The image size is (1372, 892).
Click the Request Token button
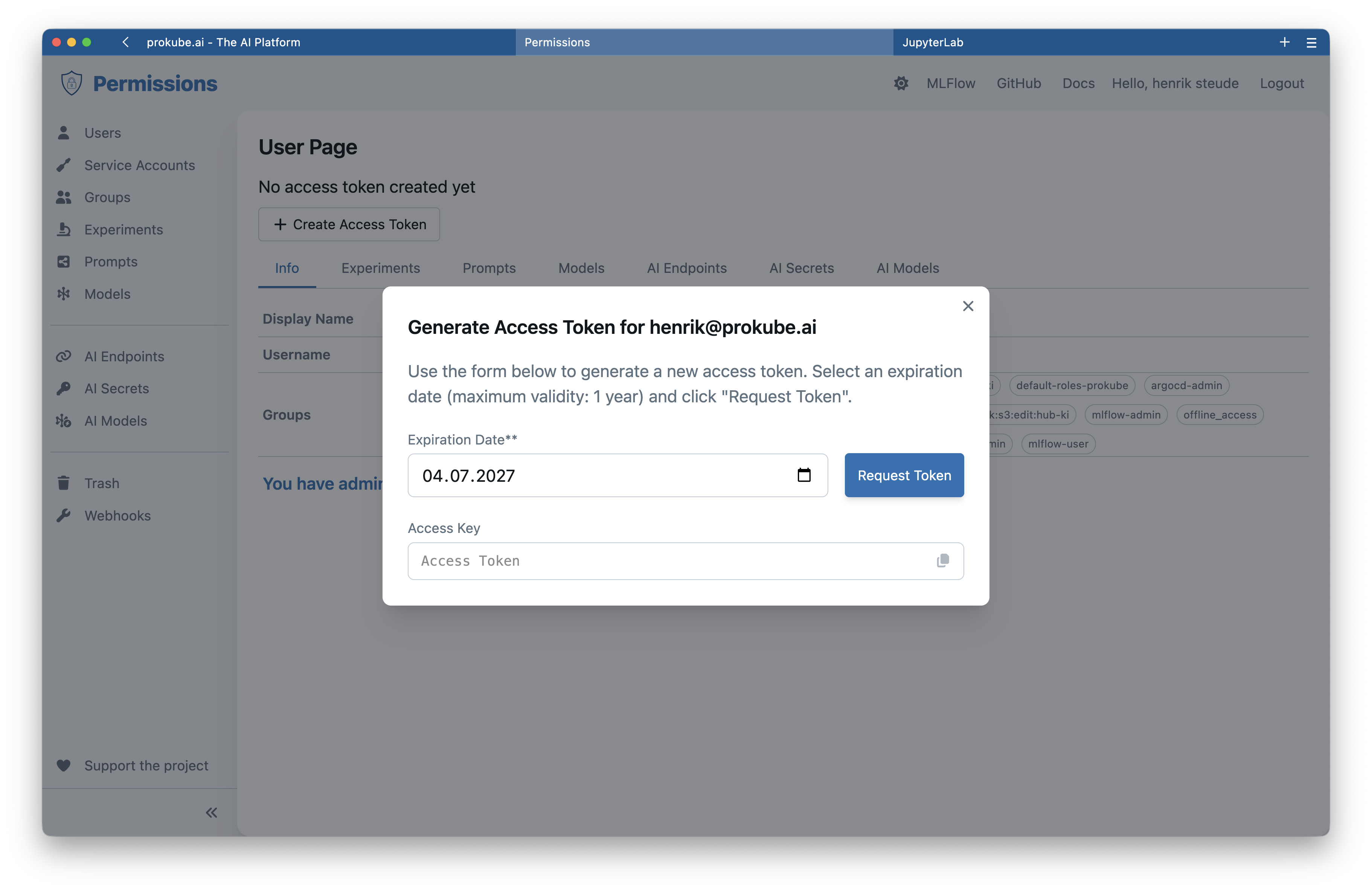point(904,475)
